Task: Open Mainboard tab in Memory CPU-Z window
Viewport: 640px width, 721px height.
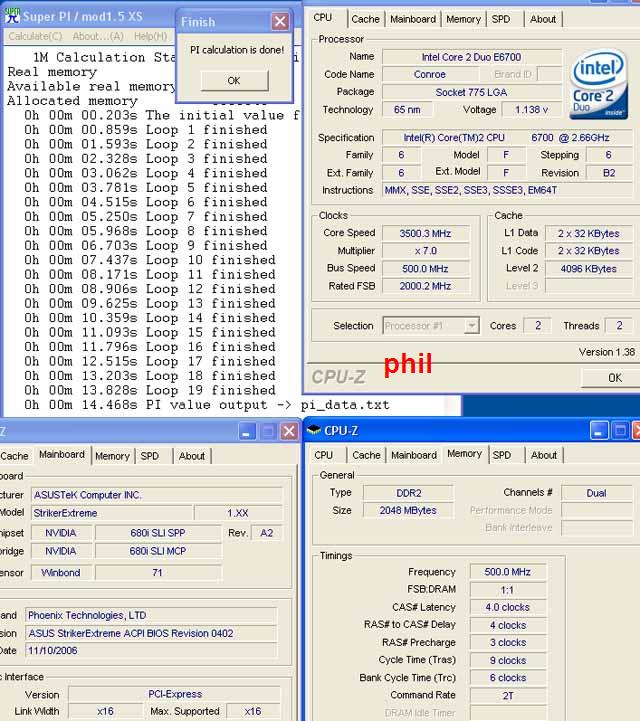Action: click(414, 455)
